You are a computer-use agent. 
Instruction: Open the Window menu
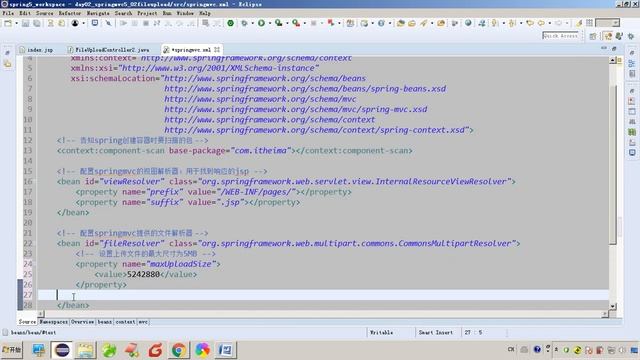click(185, 13)
